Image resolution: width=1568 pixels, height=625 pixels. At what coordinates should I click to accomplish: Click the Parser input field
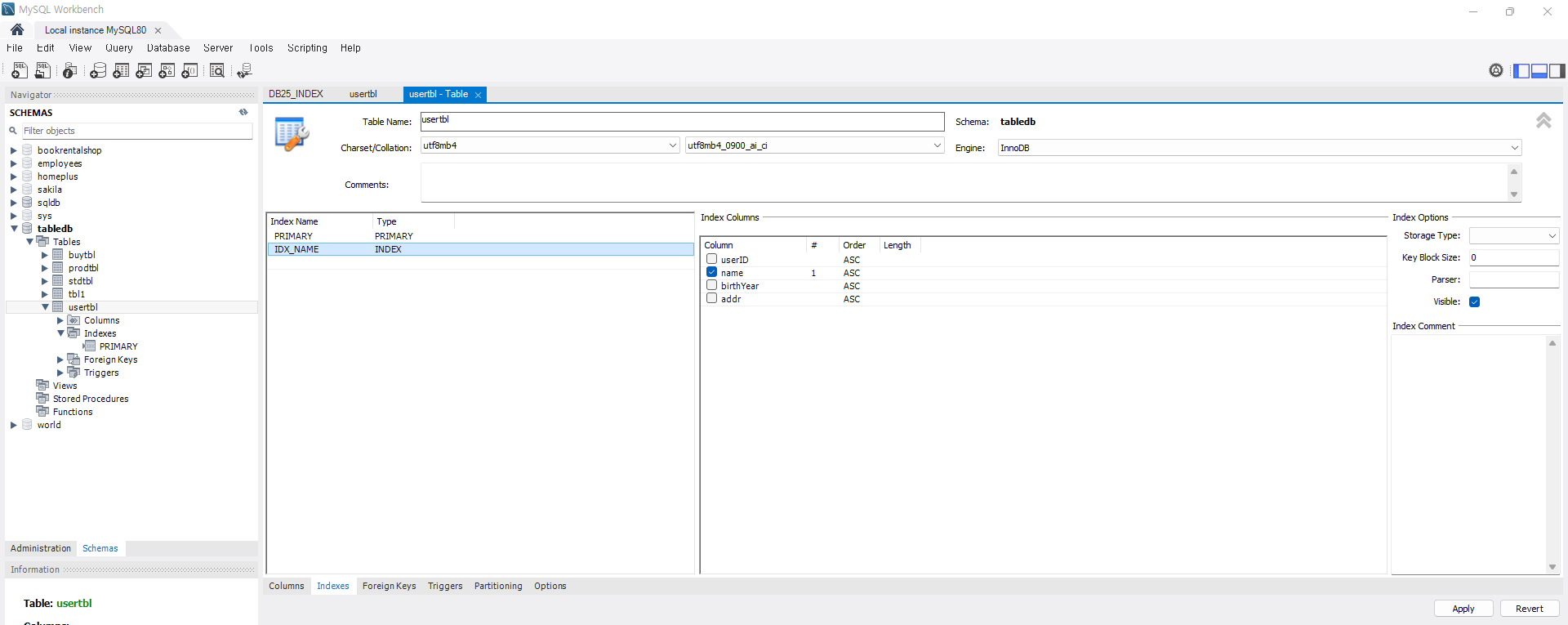tap(1514, 279)
